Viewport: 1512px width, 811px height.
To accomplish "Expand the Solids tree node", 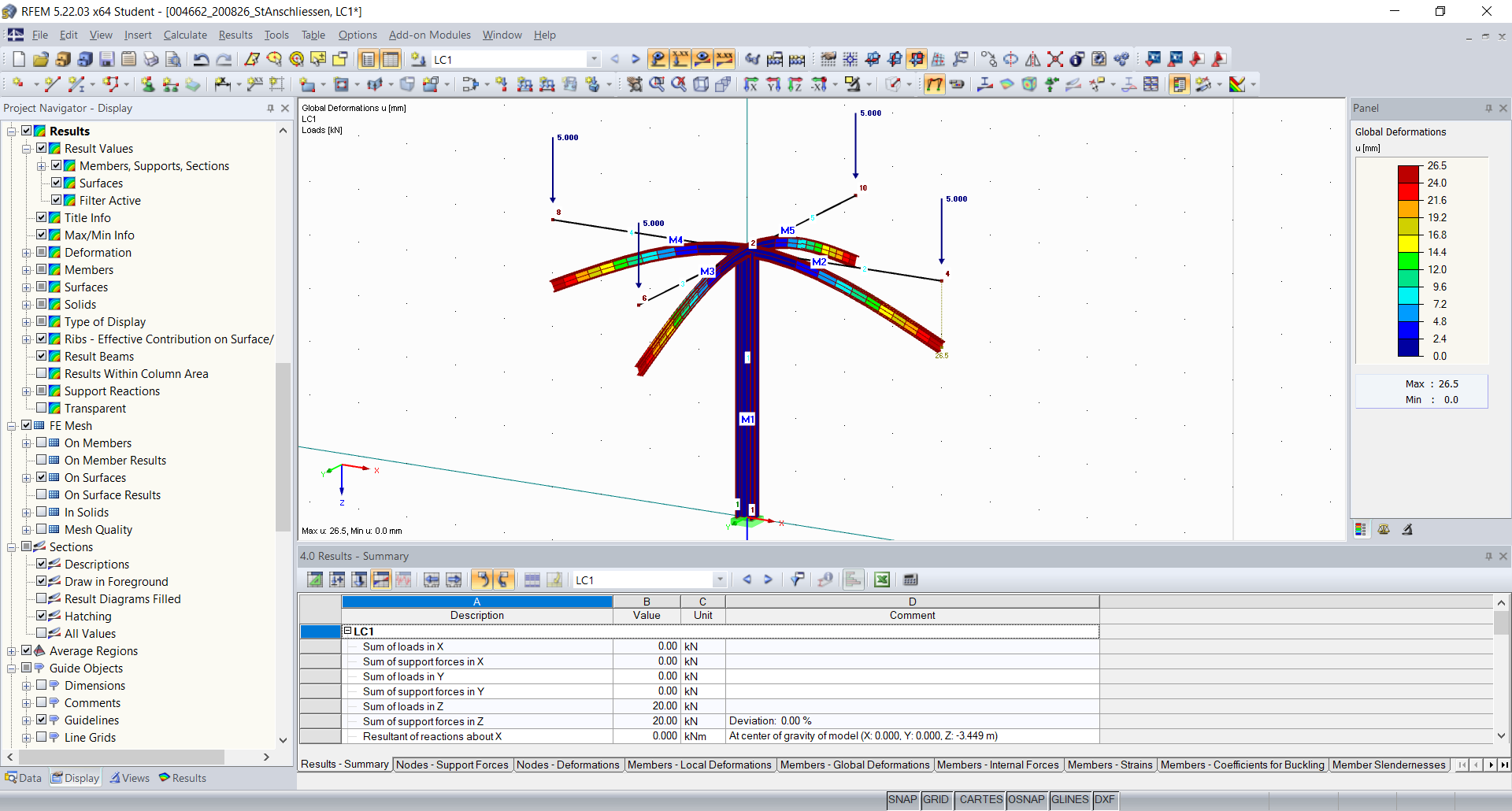I will [26, 305].
